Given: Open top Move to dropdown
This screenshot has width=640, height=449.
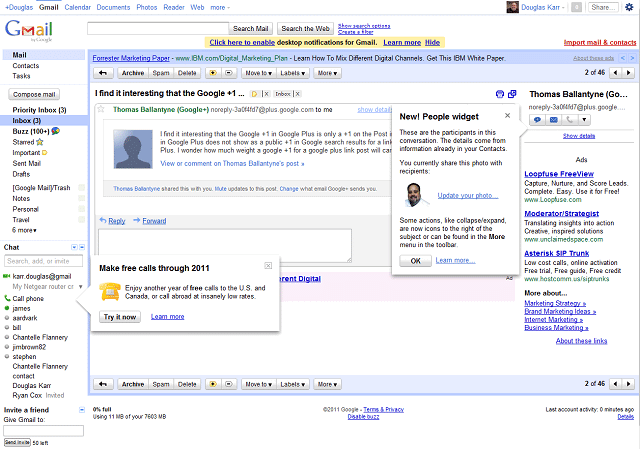Looking at the screenshot, I should point(258,73).
